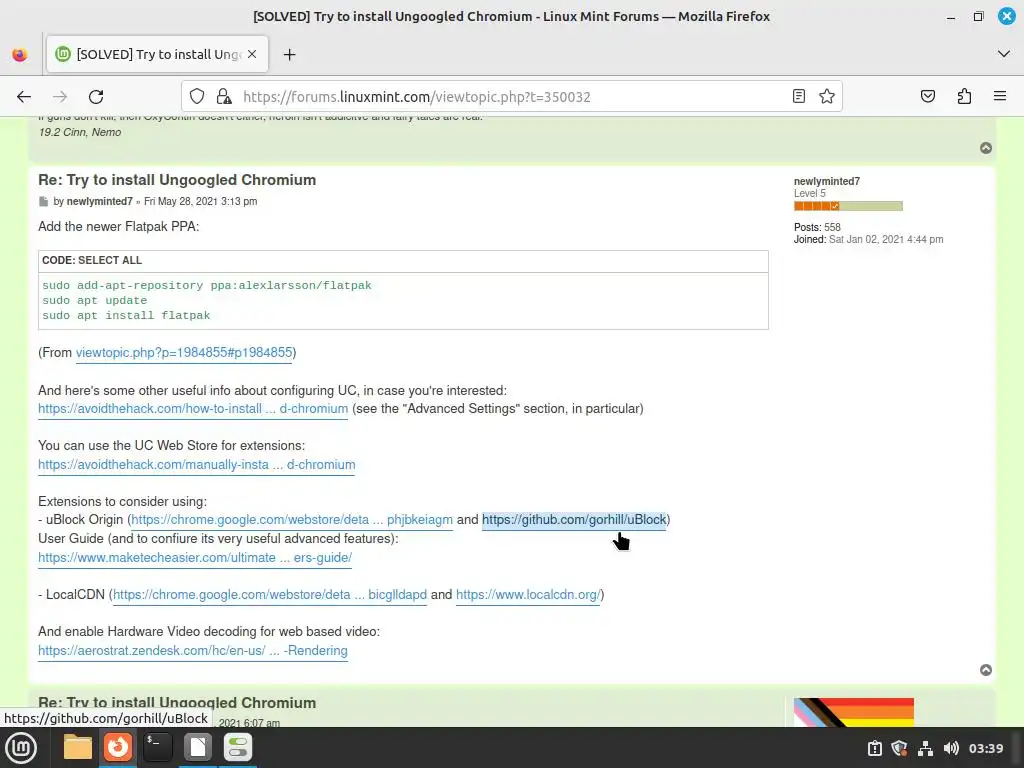Open the Linux Mint start menu

click(22, 748)
